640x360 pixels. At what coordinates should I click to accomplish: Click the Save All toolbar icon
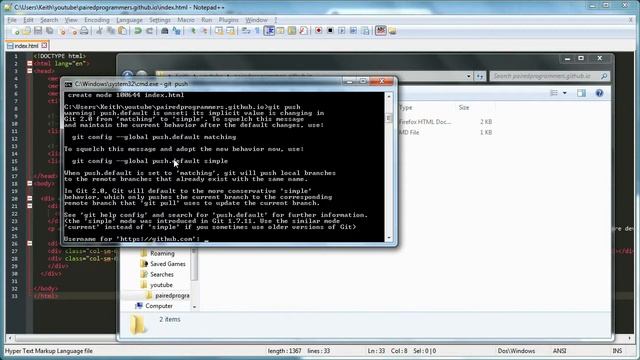pyautogui.click(x=49, y=31)
